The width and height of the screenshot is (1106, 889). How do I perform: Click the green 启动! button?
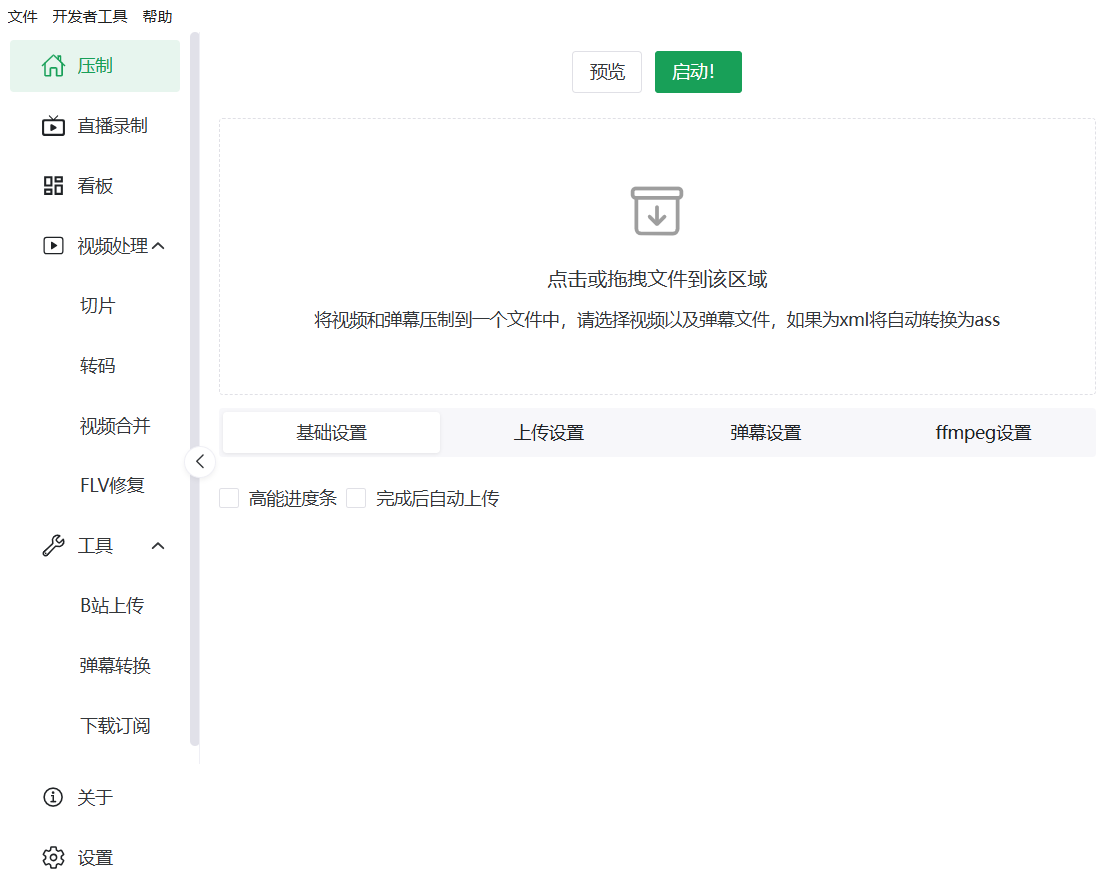698,72
